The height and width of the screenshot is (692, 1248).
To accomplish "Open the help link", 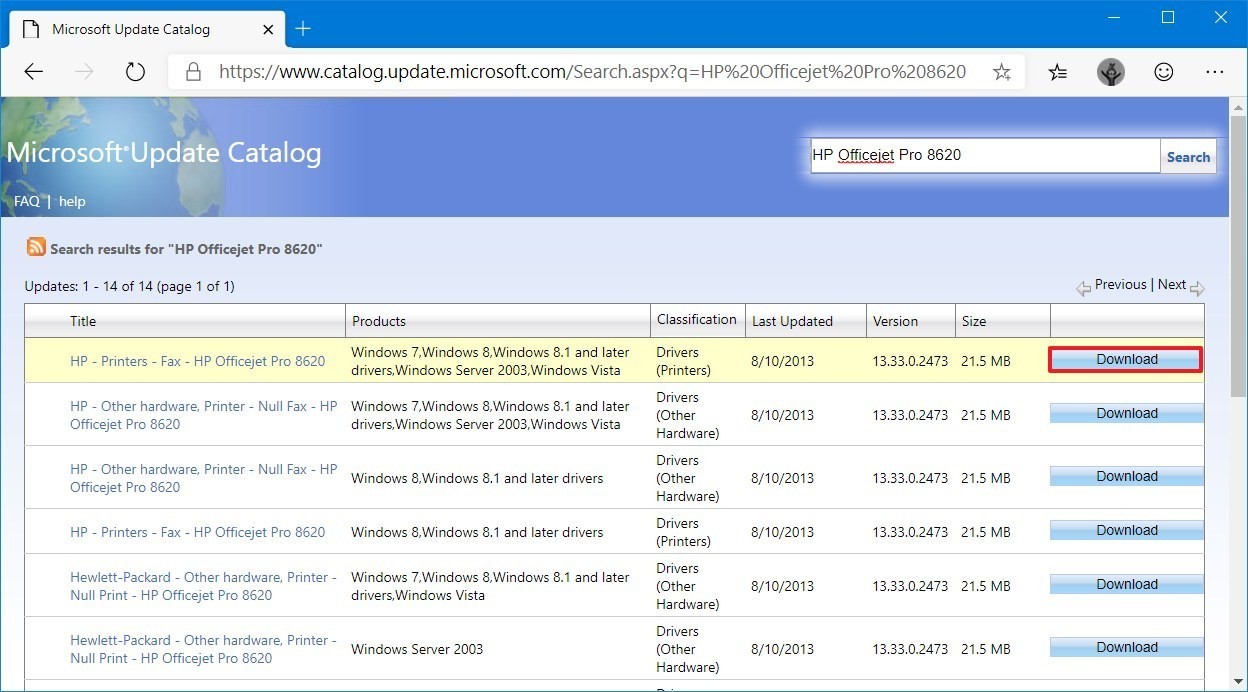I will coord(72,201).
